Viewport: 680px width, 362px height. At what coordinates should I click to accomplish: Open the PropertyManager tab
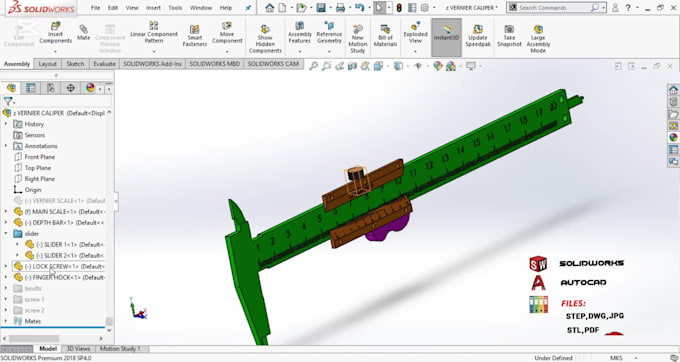(x=31, y=88)
